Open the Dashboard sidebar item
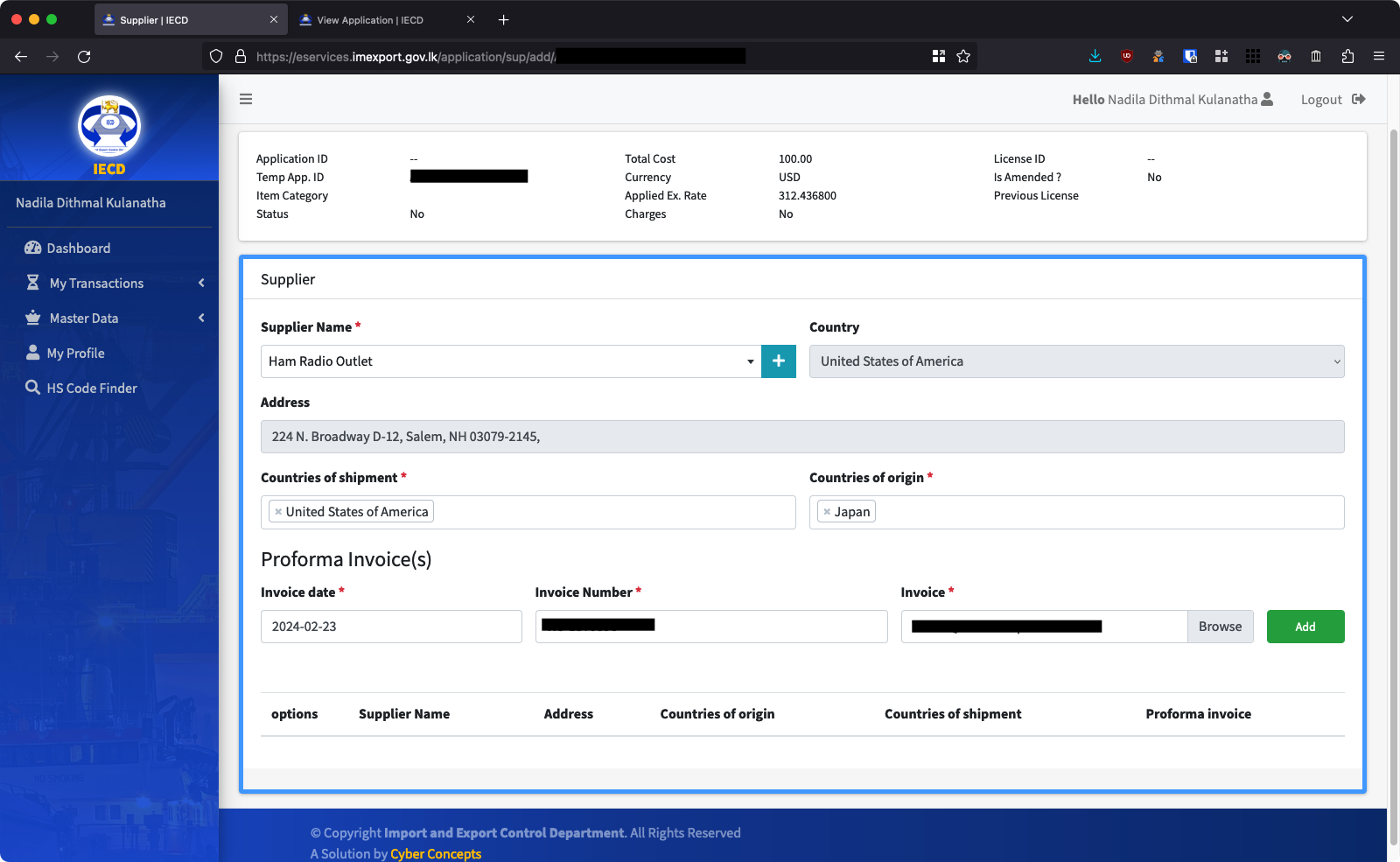1400x862 pixels. [78, 249]
